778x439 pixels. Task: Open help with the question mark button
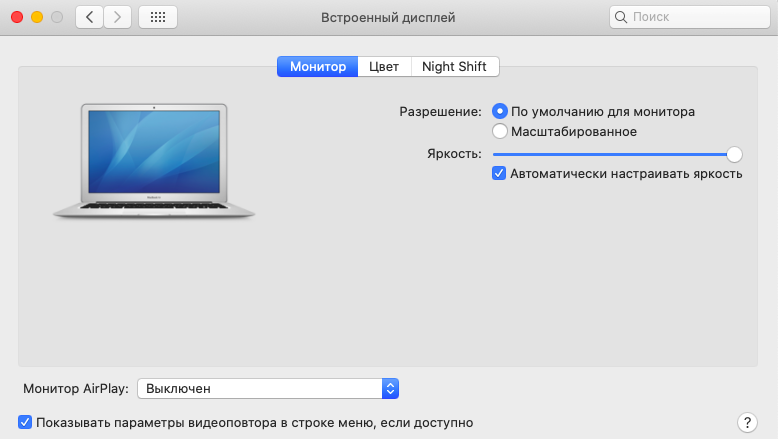747,423
